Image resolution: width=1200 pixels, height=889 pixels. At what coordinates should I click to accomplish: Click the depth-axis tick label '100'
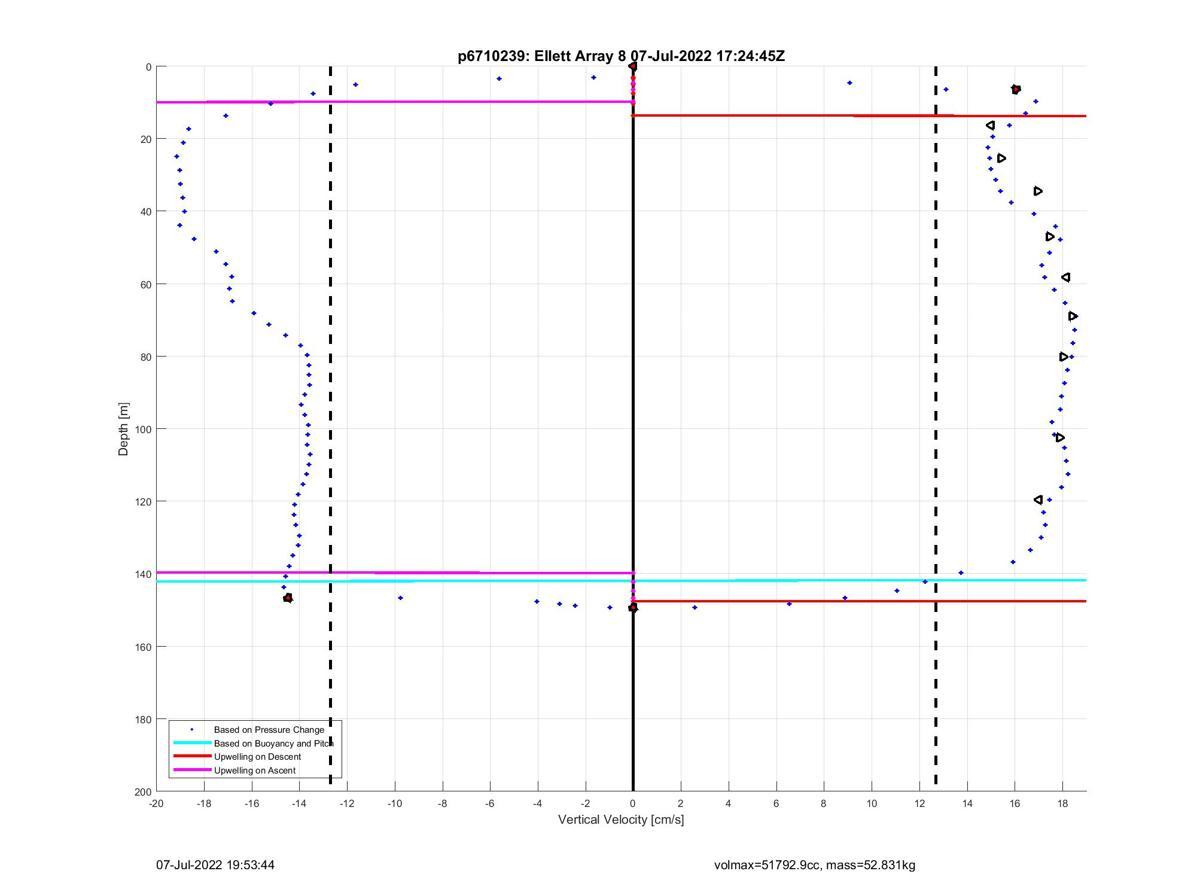tap(143, 429)
